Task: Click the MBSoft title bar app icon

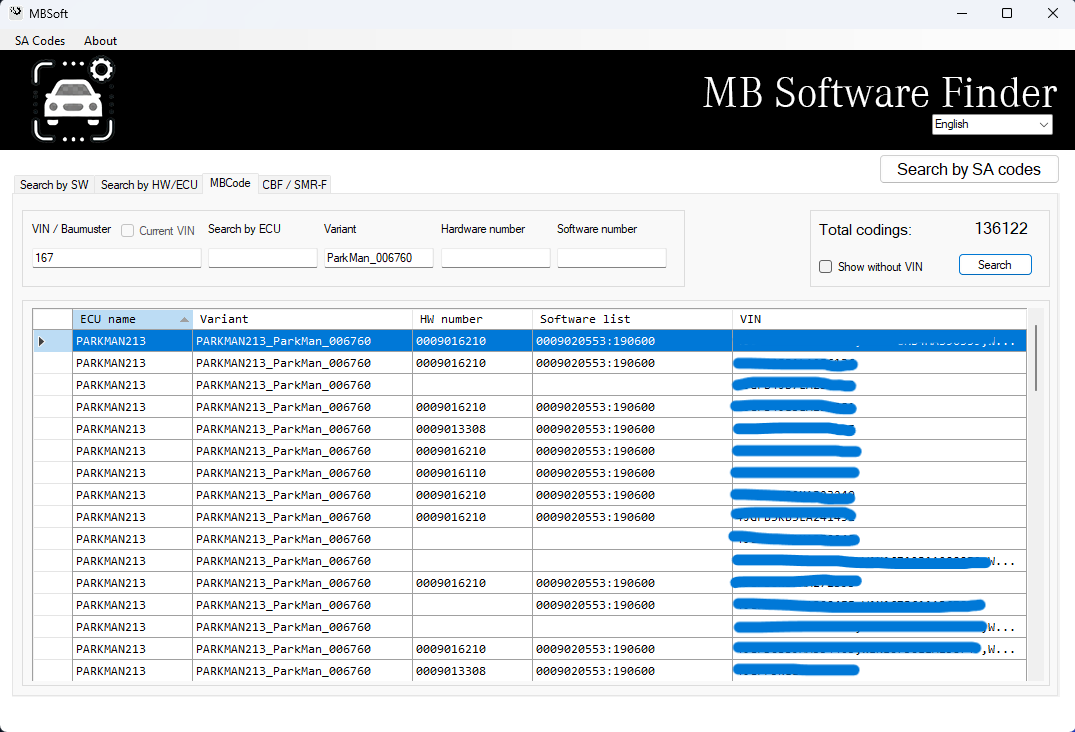Action: pos(16,13)
